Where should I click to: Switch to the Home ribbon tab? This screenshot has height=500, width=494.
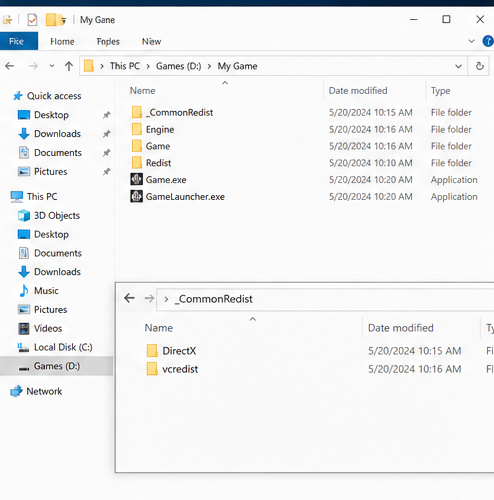62,41
